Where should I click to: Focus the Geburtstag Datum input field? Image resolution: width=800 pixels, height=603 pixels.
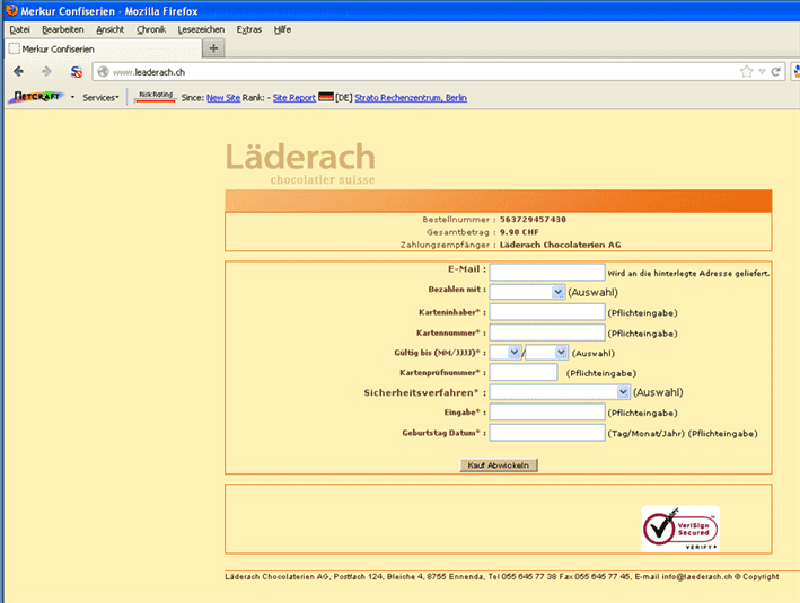[x=547, y=433]
